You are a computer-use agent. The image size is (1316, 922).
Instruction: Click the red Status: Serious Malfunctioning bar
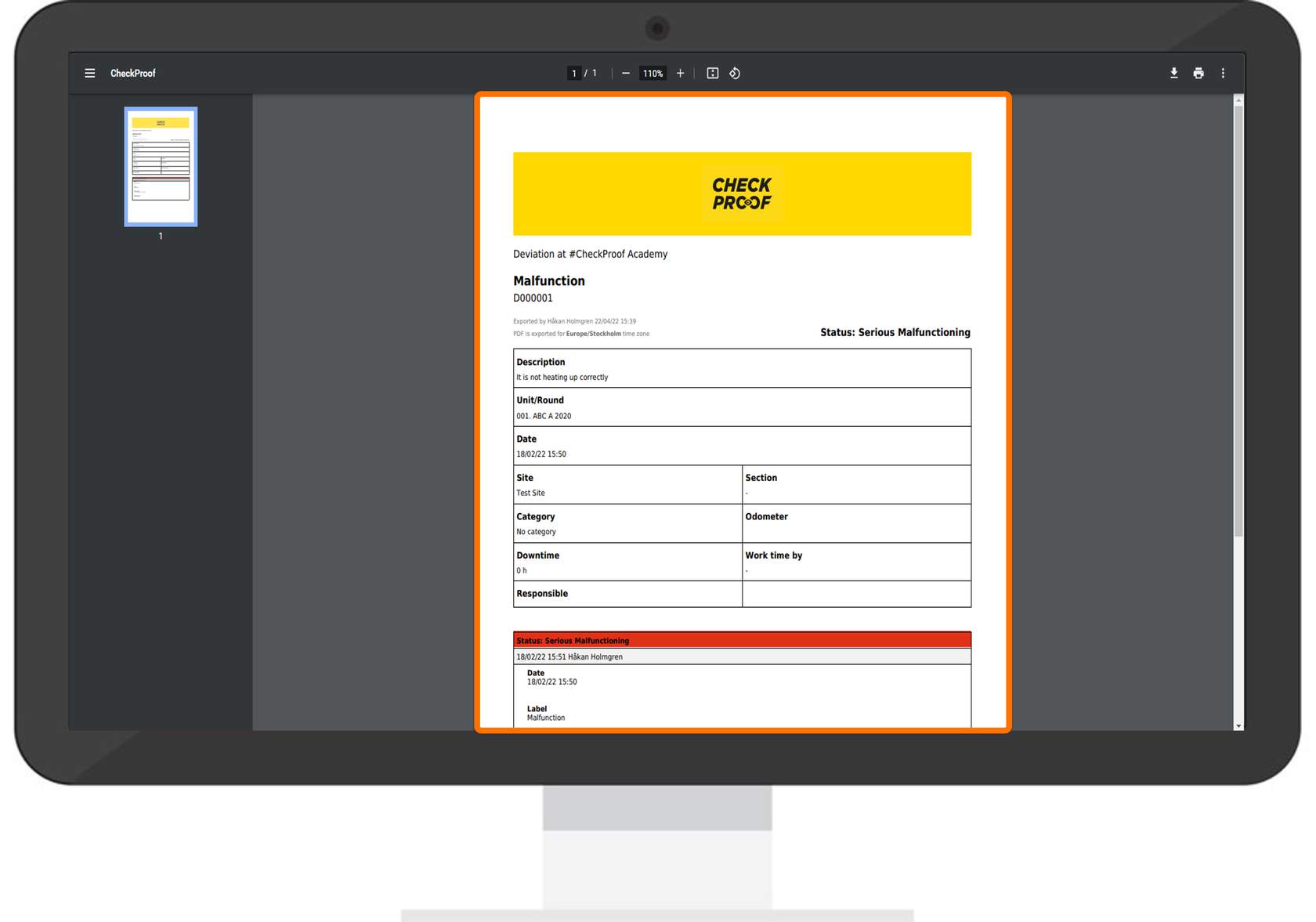[742, 640]
